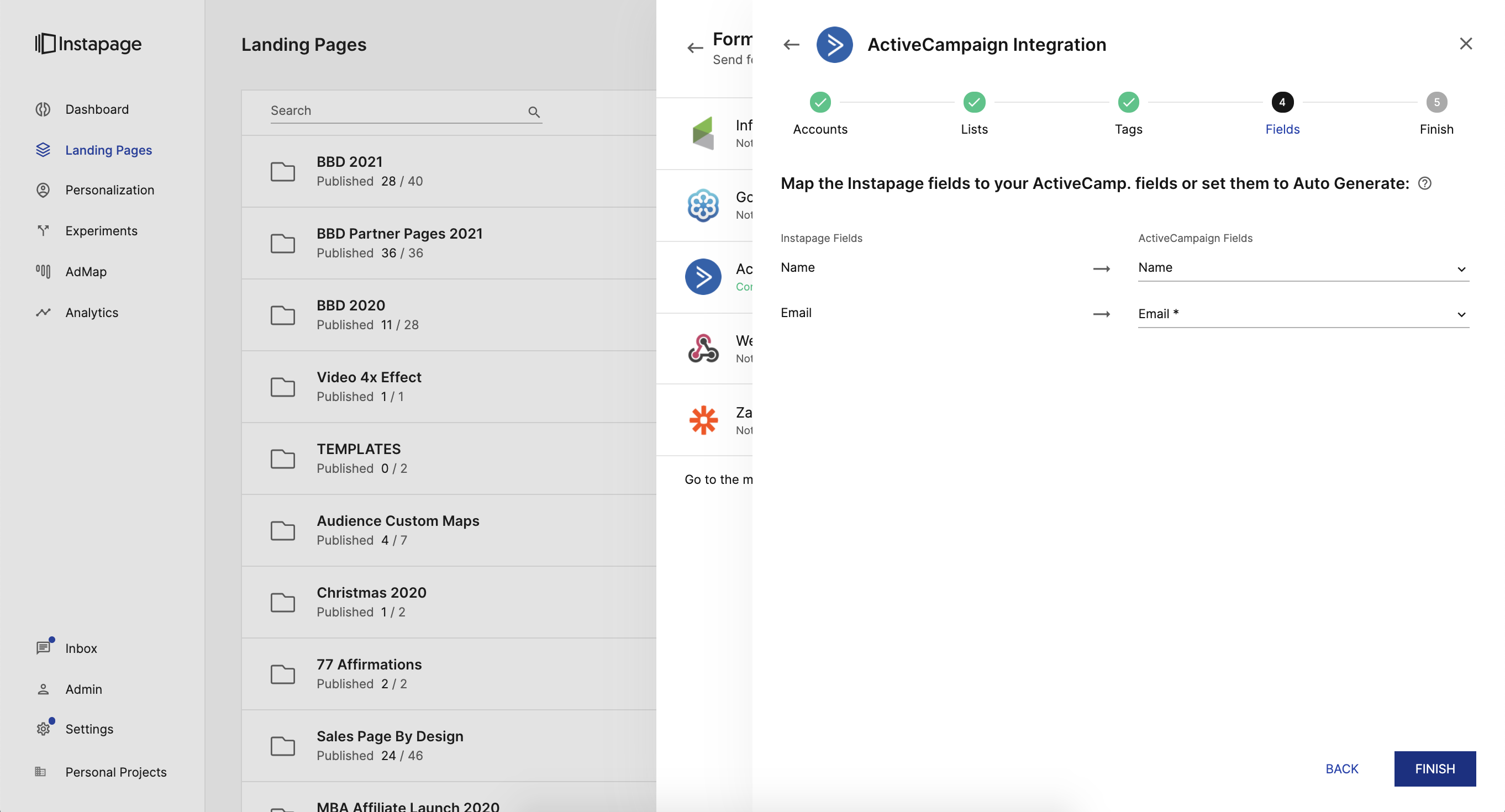Click the AdMap icon

[x=43, y=272]
